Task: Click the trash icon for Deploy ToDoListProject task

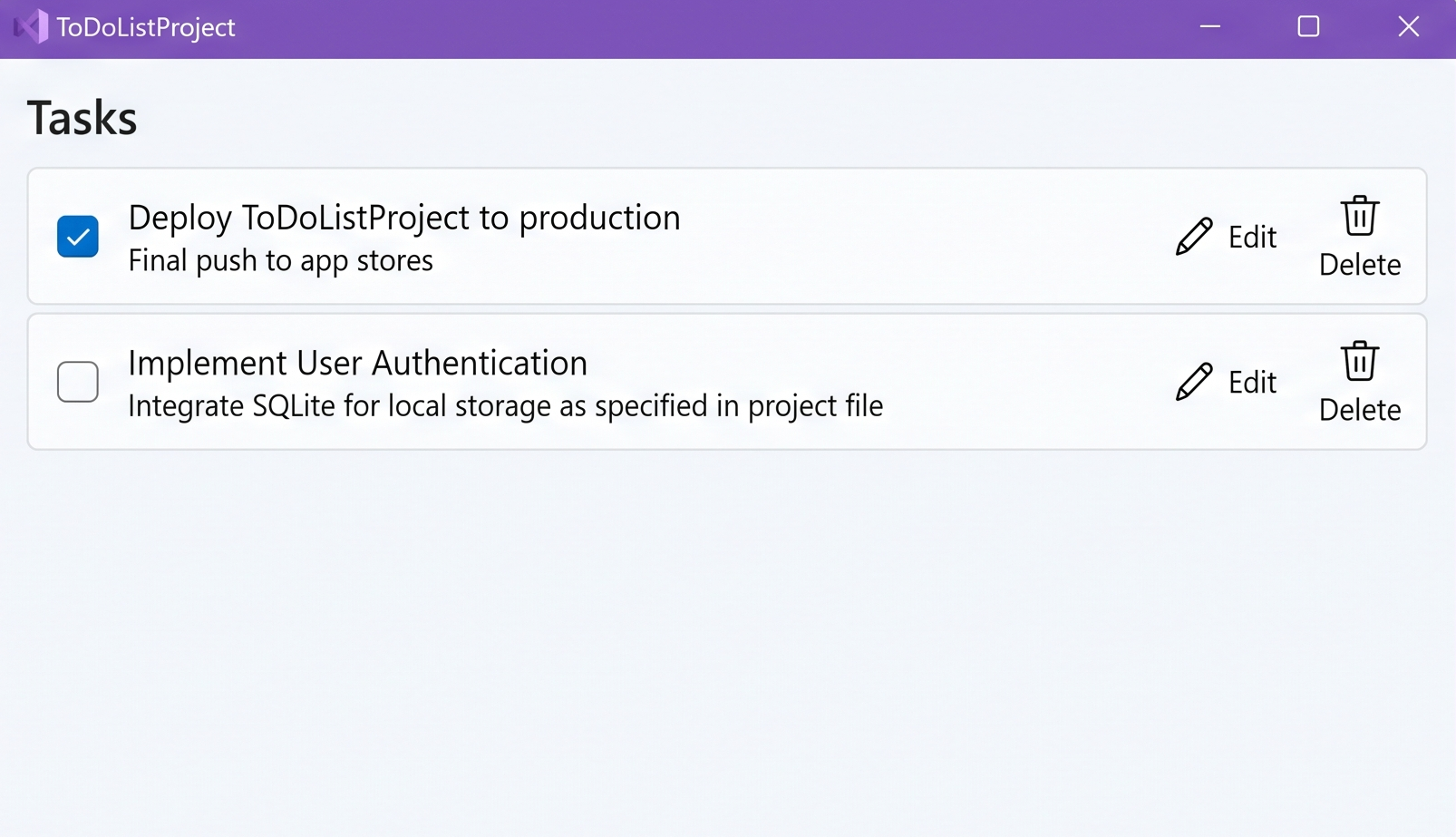Action: tap(1360, 216)
